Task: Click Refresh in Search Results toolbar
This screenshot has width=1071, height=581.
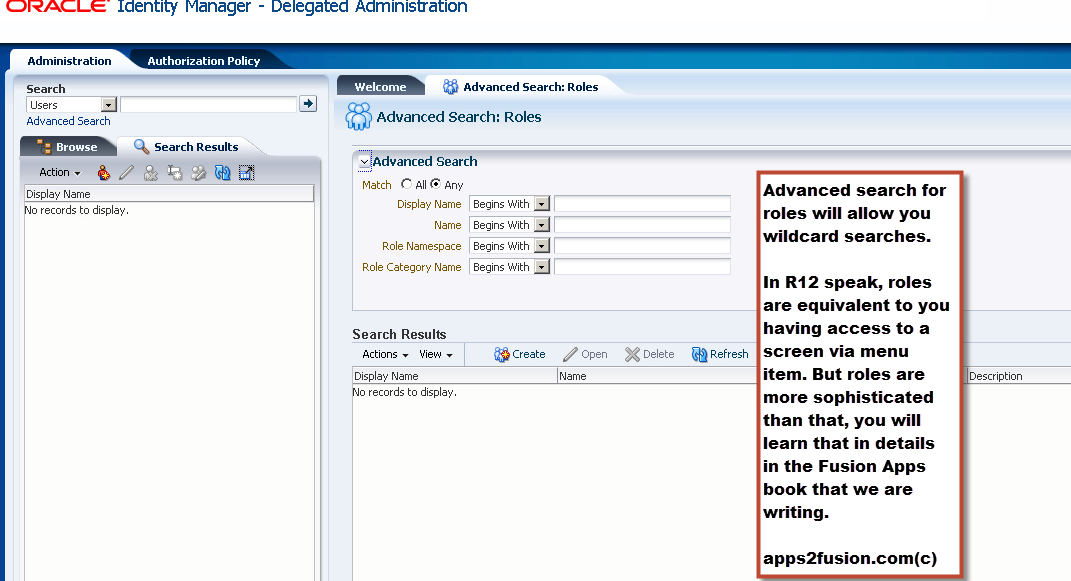Action: pyautogui.click(x=720, y=354)
